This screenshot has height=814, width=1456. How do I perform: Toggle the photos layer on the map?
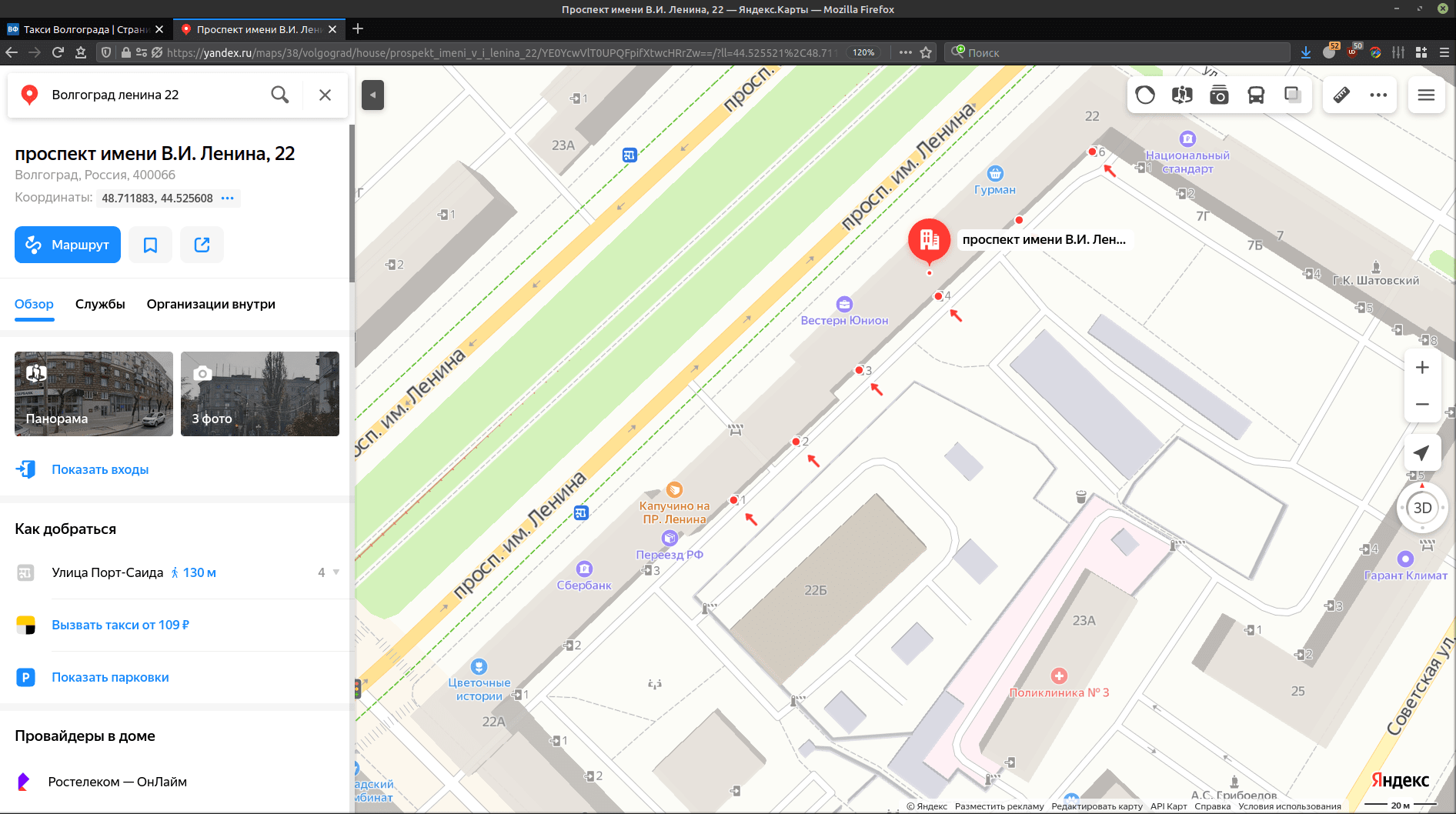click(1219, 95)
